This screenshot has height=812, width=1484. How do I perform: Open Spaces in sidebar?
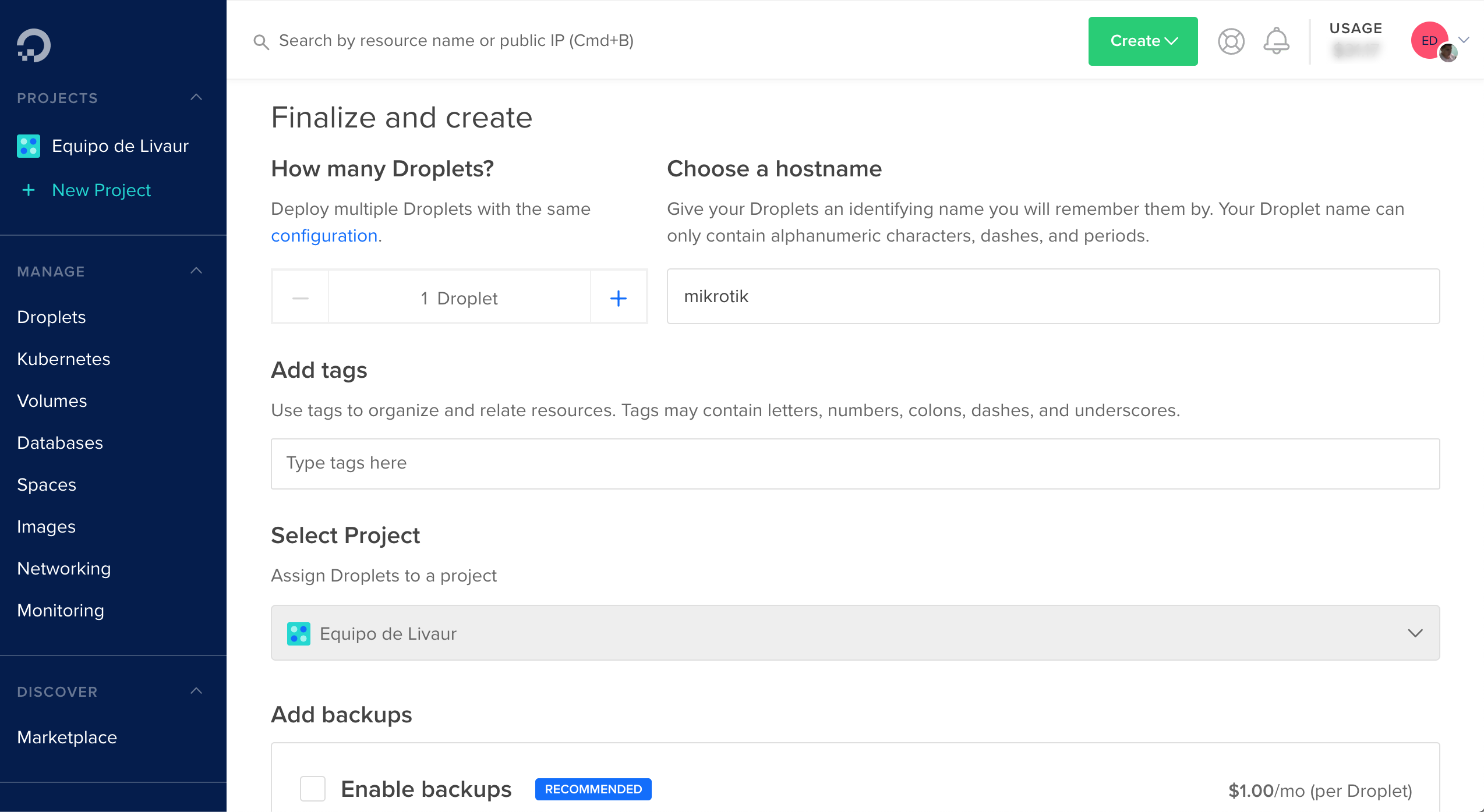pos(47,485)
